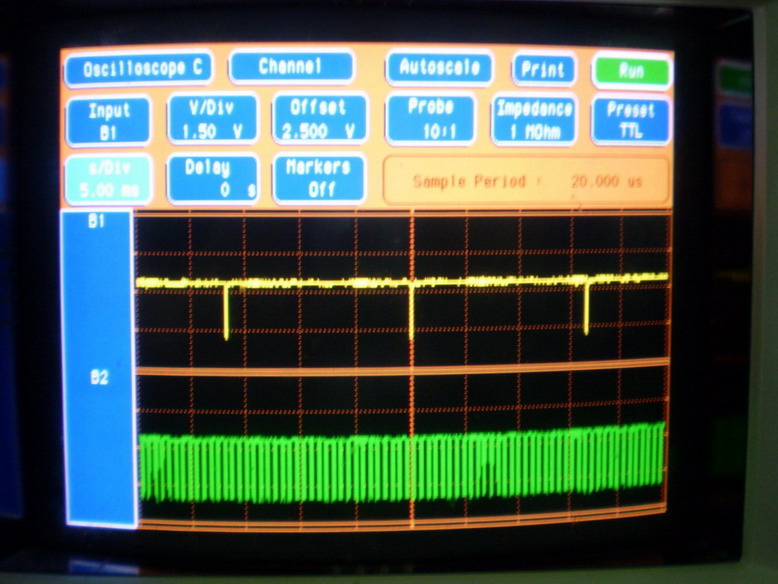This screenshot has height=584, width=778.
Task: Click the first yellow pulse dip on B1
Action: pyautogui.click(x=227, y=312)
